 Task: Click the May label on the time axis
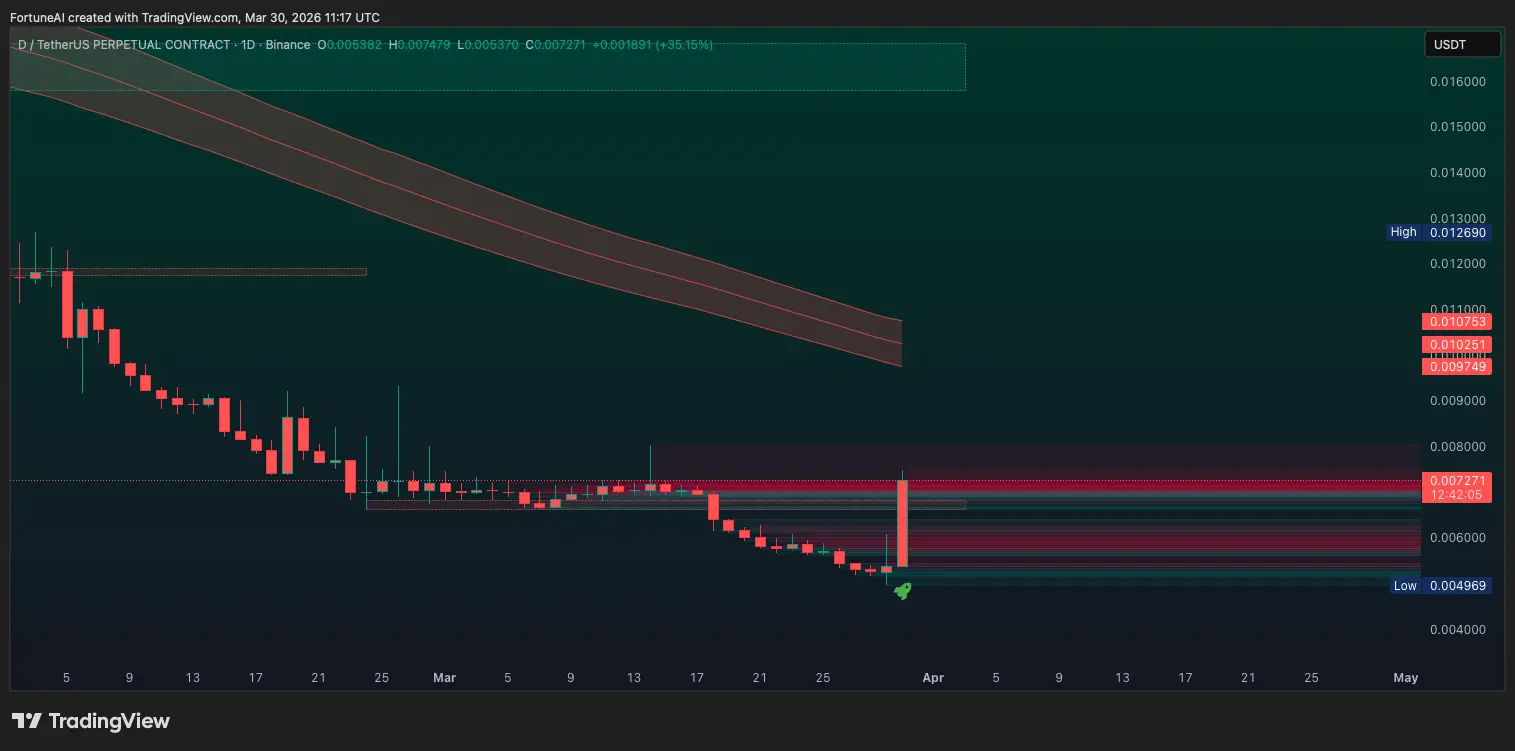1406,678
